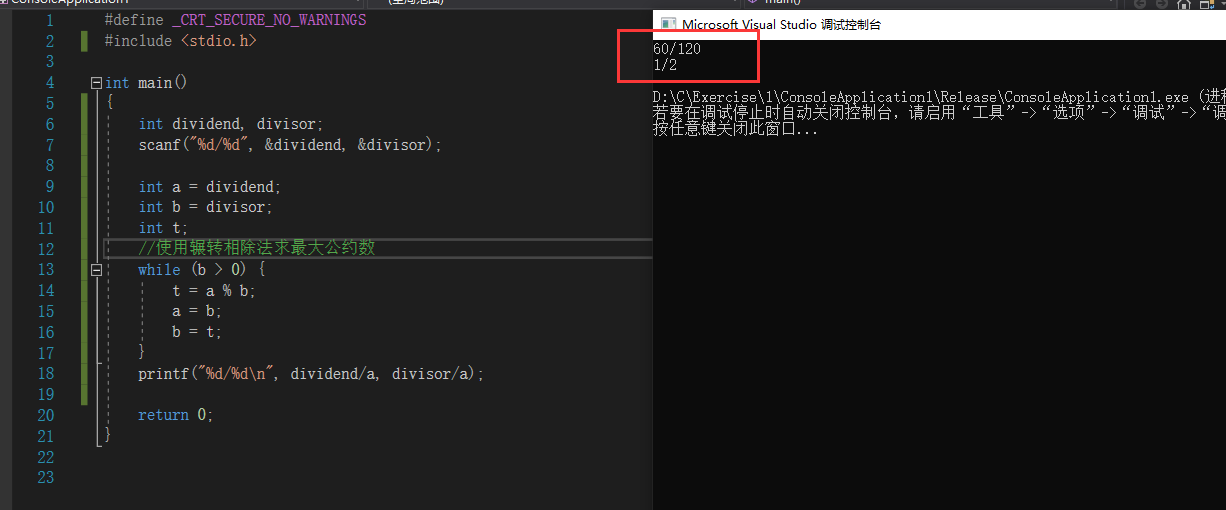
Task: Click the _CRT_SECURE_NO_WARNINGS macro text
Action: click(269, 20)
